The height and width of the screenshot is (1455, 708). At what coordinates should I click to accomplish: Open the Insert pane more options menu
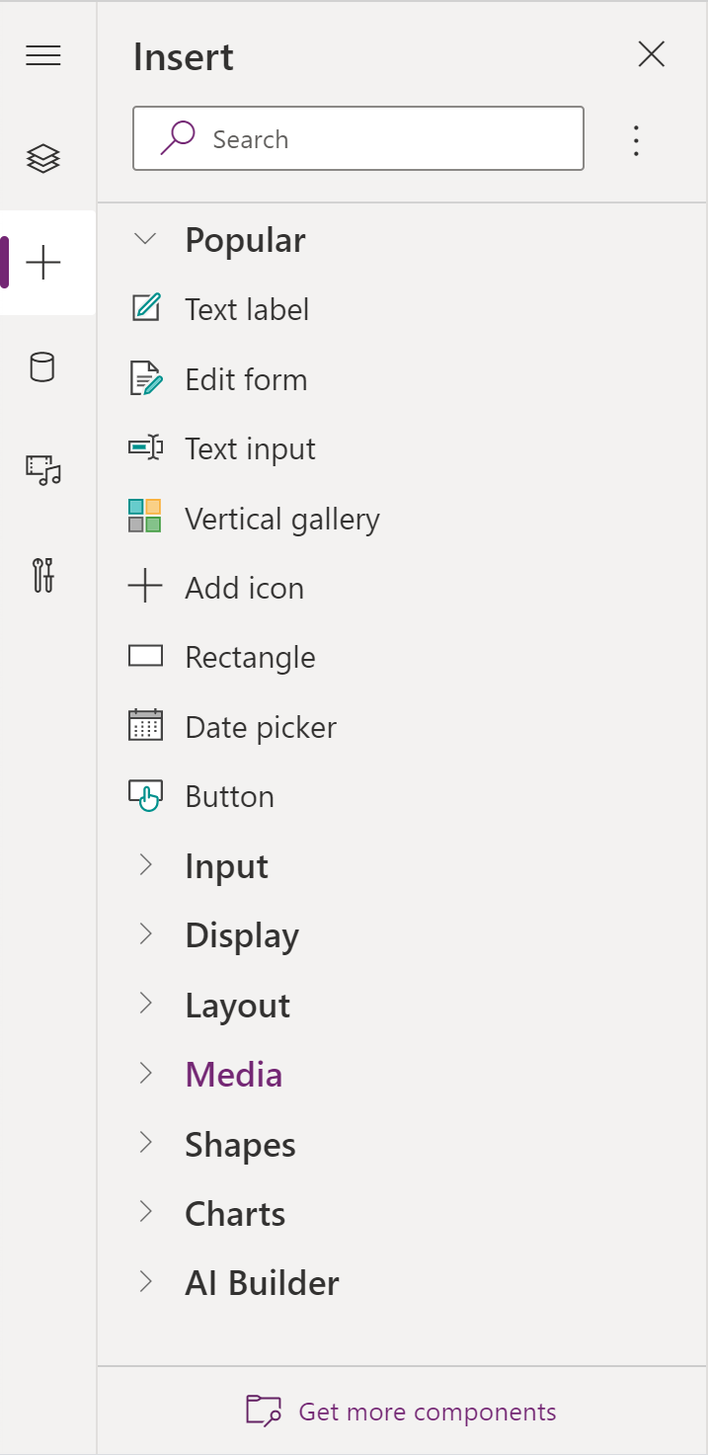(636, 140)
